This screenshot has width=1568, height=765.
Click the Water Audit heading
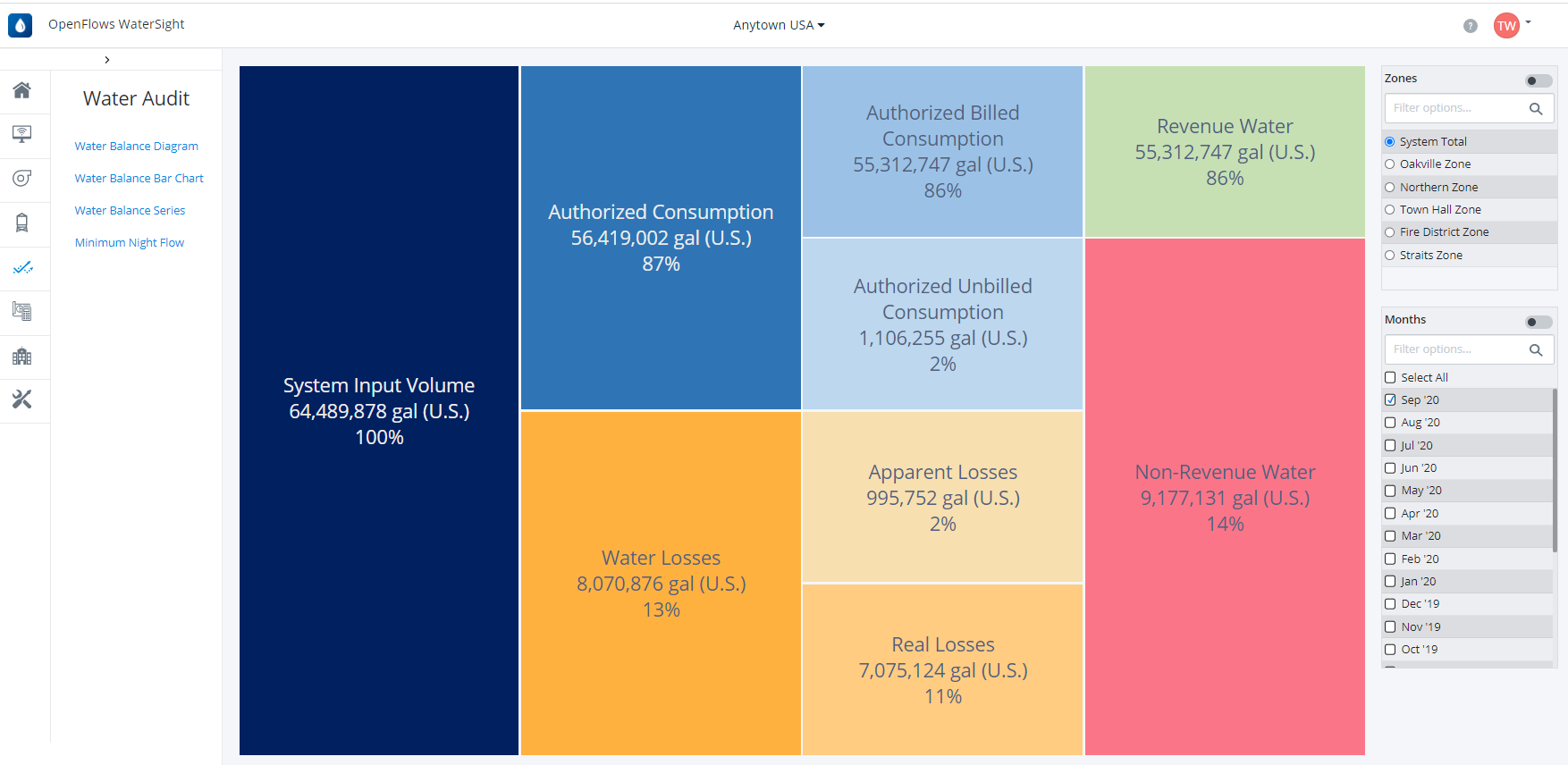(x=136, y=98)
